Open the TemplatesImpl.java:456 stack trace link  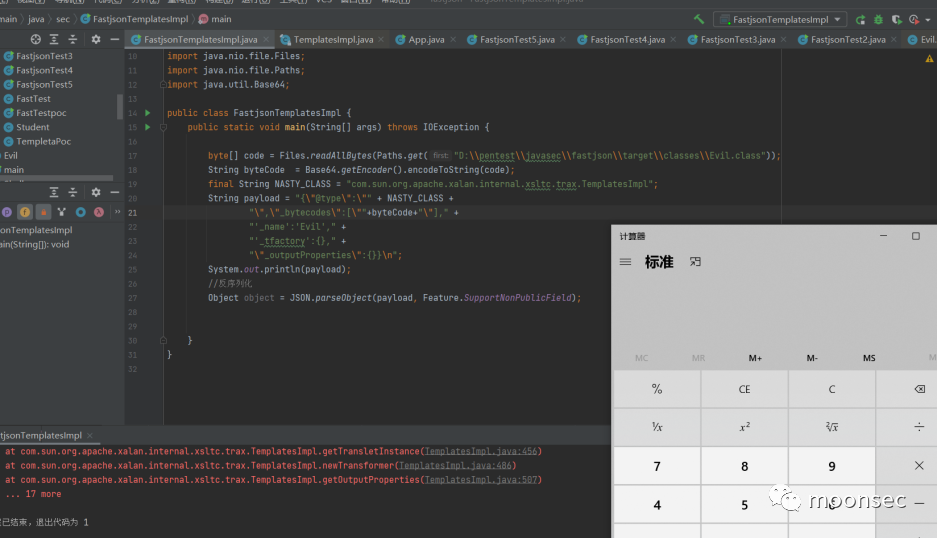click(481, 451)
